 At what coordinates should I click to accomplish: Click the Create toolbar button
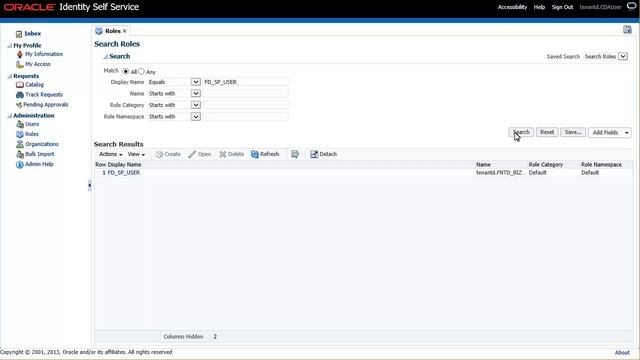coord(168,154)
